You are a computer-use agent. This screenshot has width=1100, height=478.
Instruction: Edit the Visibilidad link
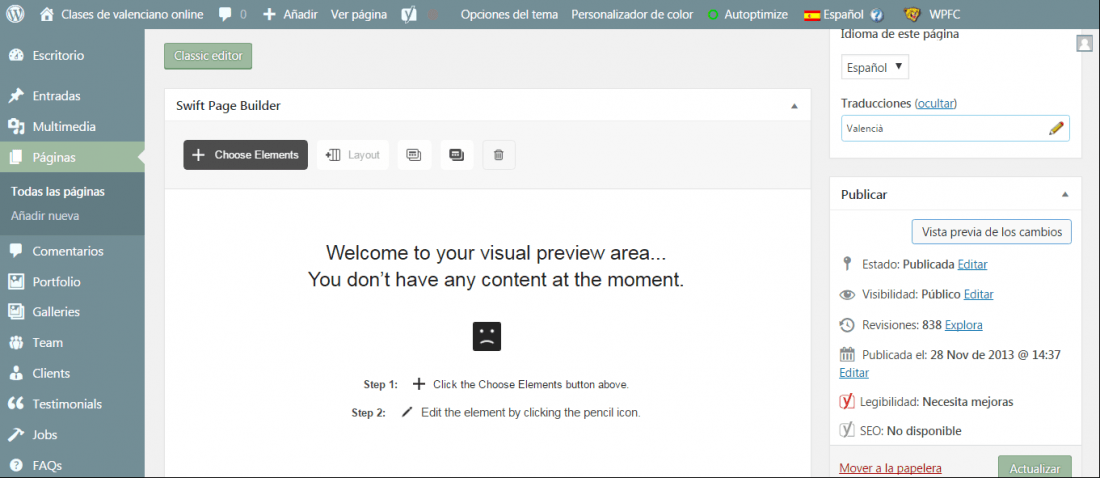click(979, 295)
